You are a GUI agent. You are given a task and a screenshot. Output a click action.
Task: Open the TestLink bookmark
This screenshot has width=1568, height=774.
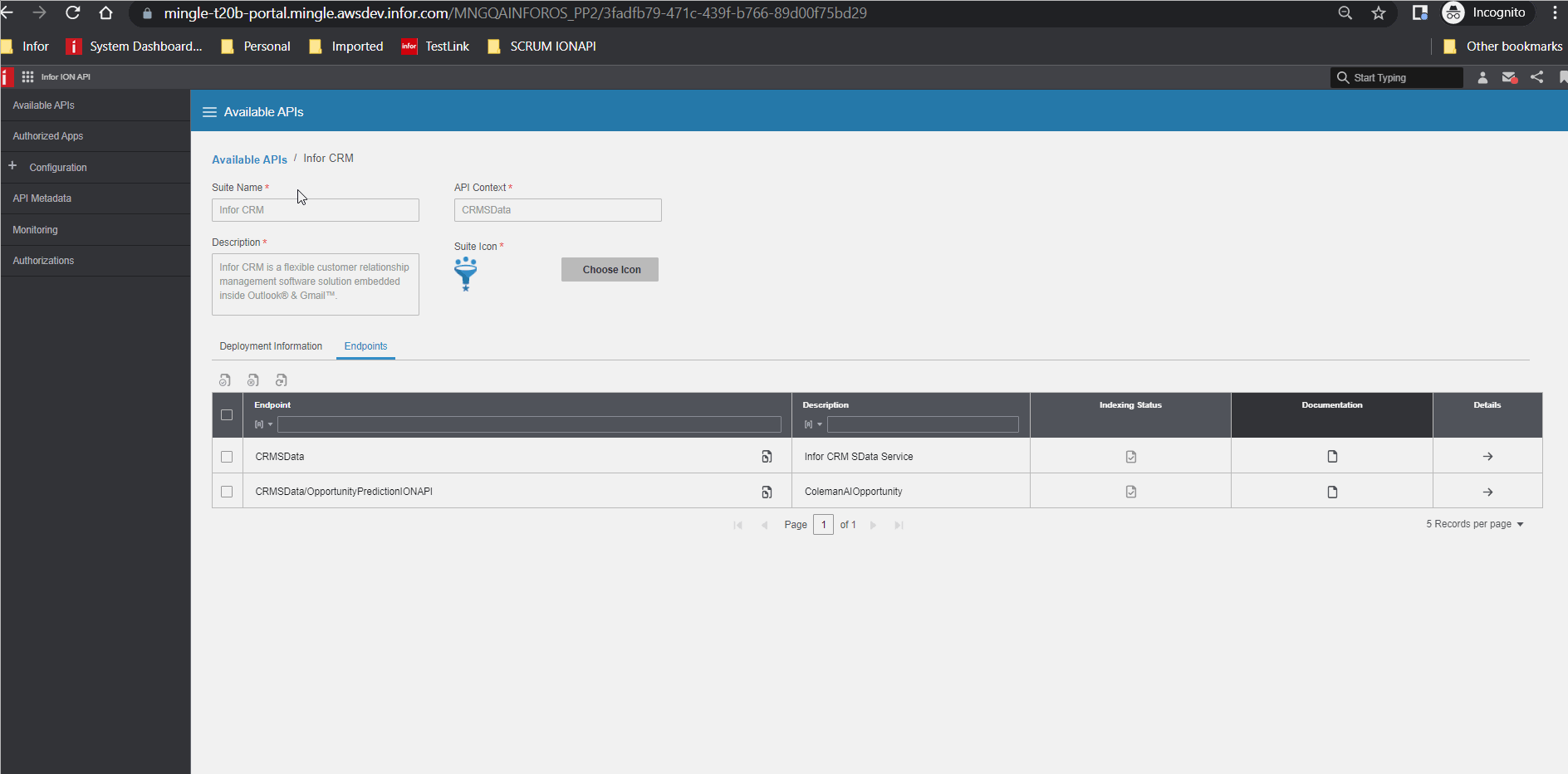point(436,47)
